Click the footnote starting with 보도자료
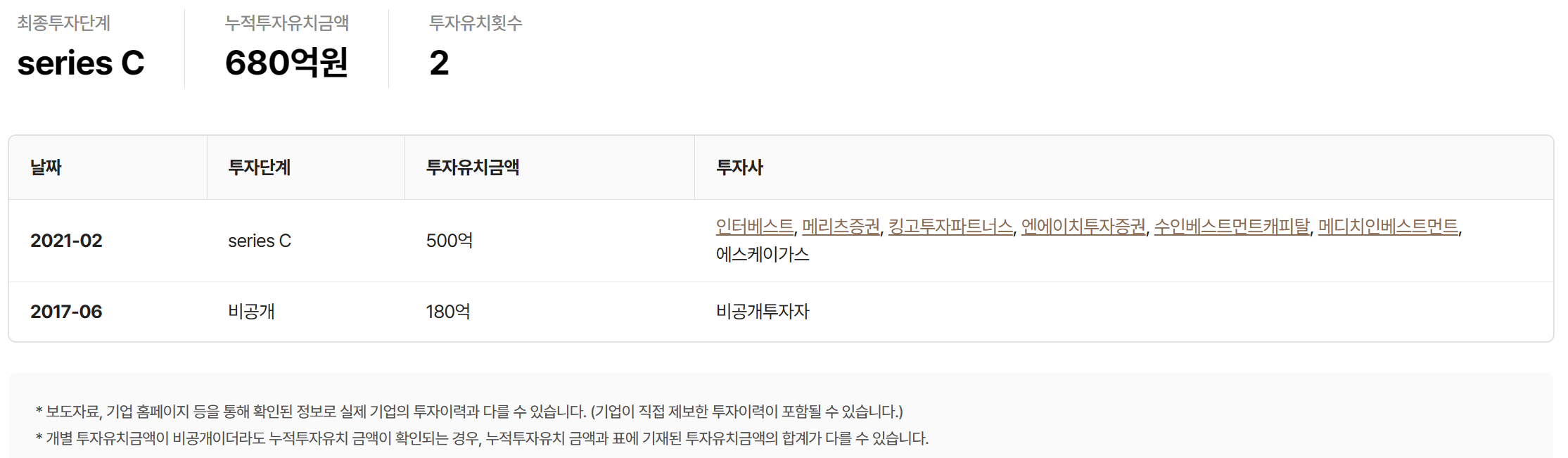The width and height of the screenshot is (1568, 458). click(469, 412)
